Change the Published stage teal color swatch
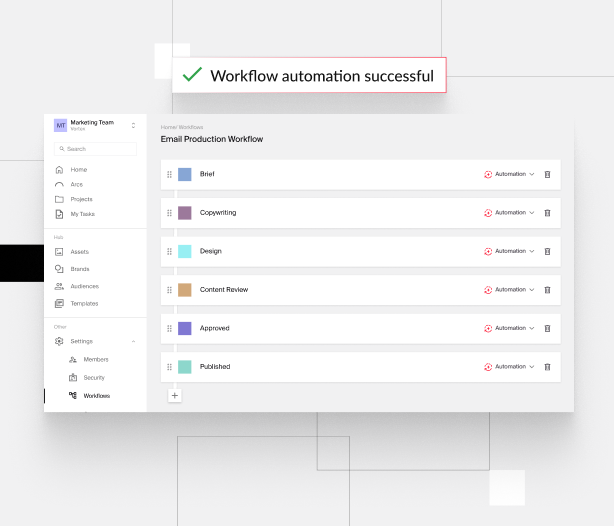The height and width of the screenshot is (526, 614). coord(185,367)
